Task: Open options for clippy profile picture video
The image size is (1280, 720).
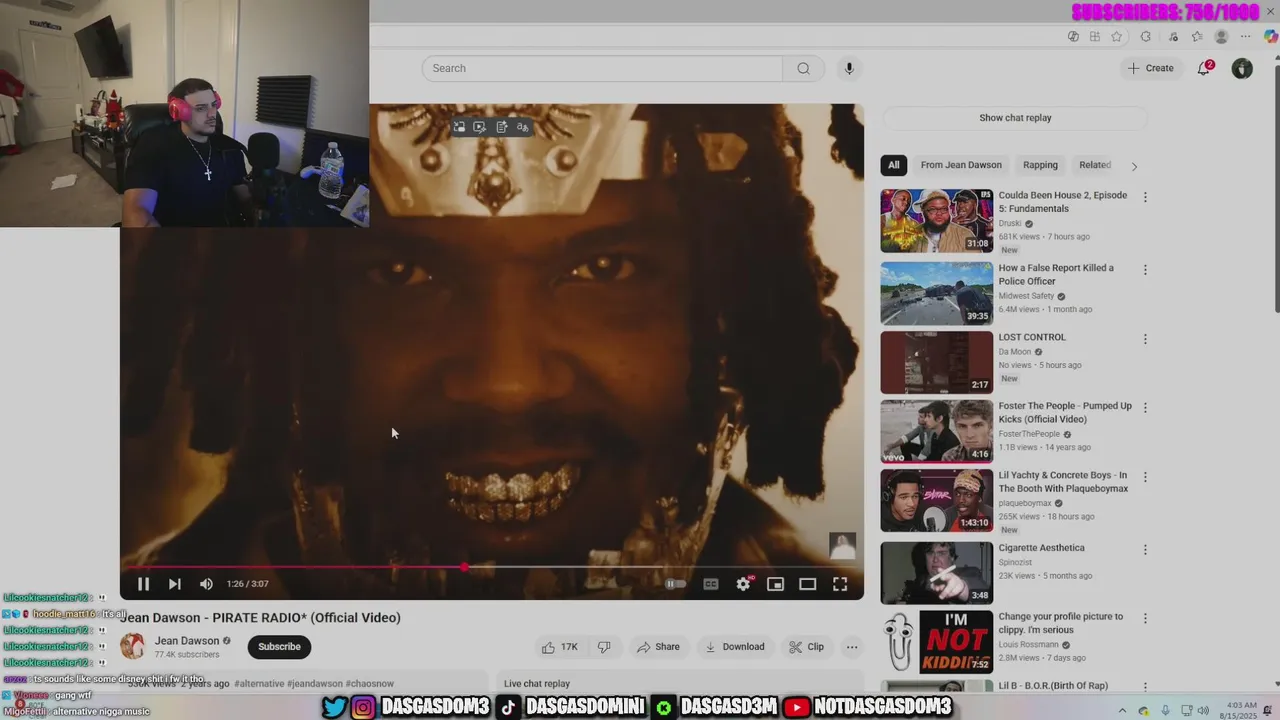Action: click(x=1145, y=619)
